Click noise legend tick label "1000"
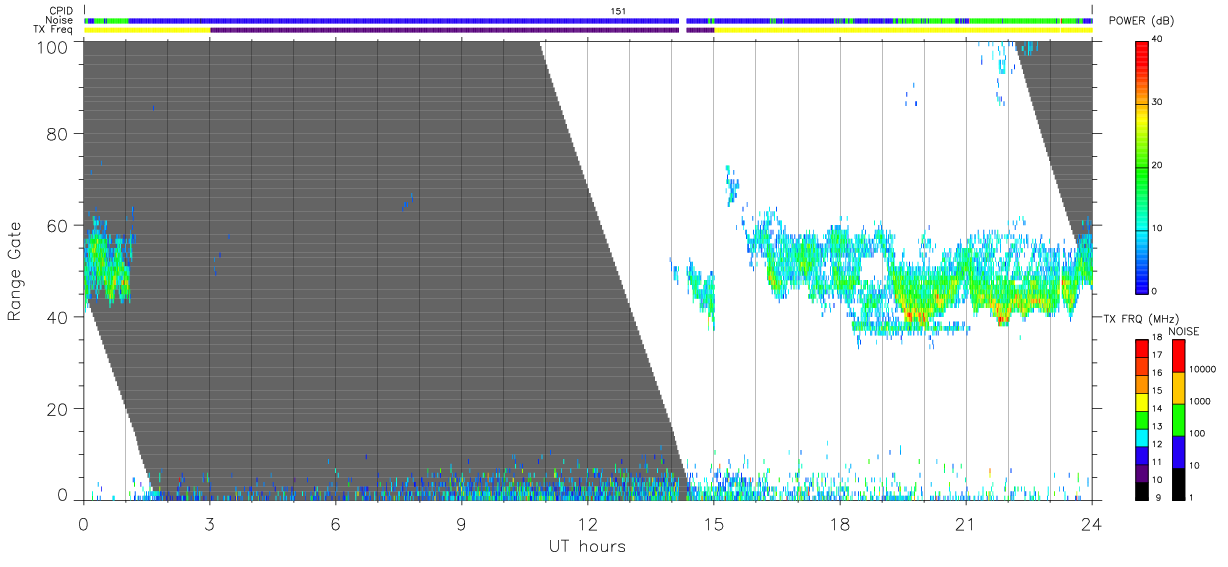 pos(1198,401)
